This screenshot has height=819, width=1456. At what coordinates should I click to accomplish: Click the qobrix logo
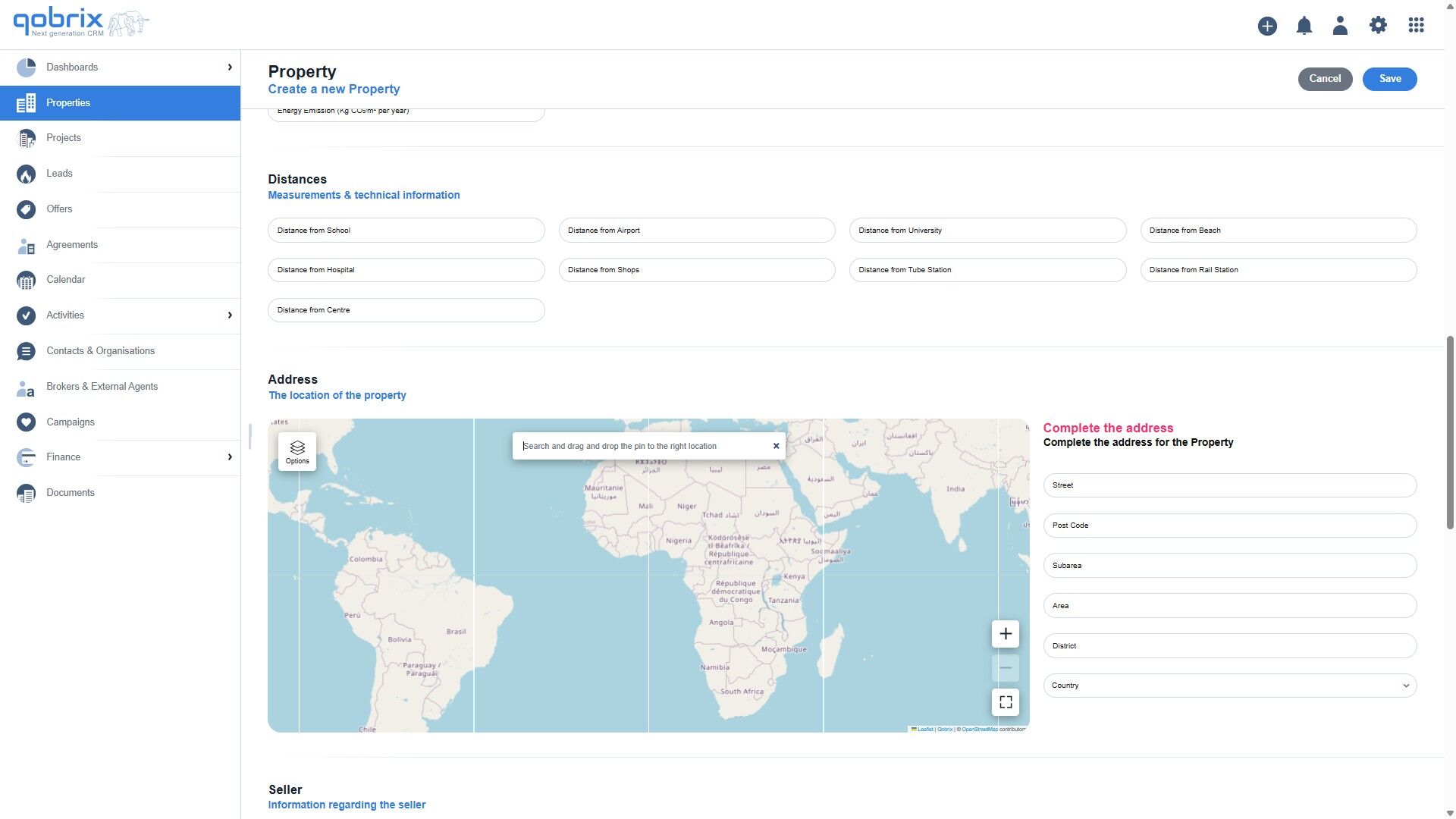tap(81, 23)
